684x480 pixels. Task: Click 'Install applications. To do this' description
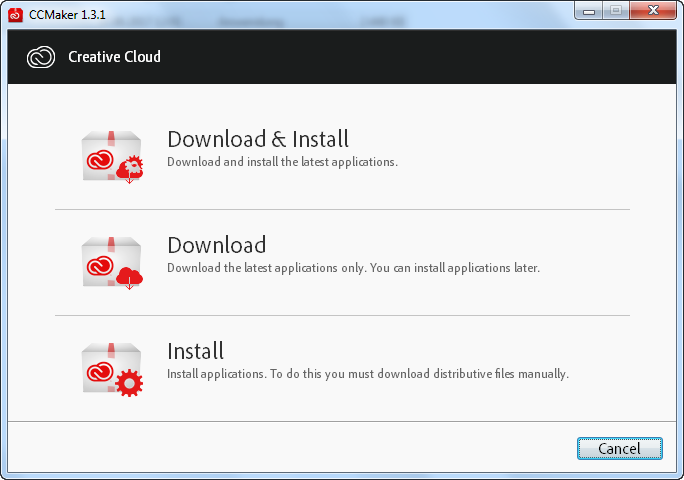[x=368, y=374]
